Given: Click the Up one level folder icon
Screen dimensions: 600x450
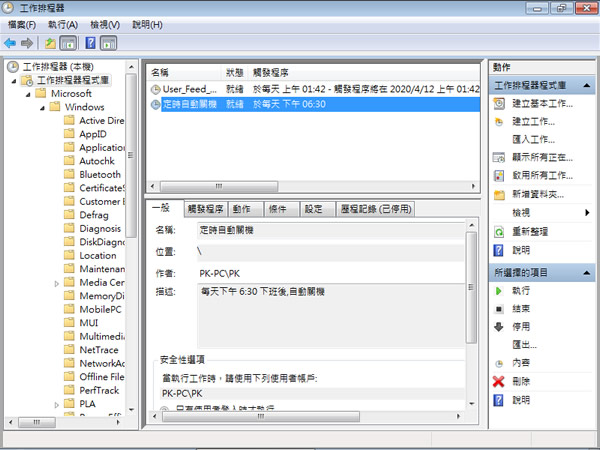Looking at the screenshot, I should [x=50, y=43].
